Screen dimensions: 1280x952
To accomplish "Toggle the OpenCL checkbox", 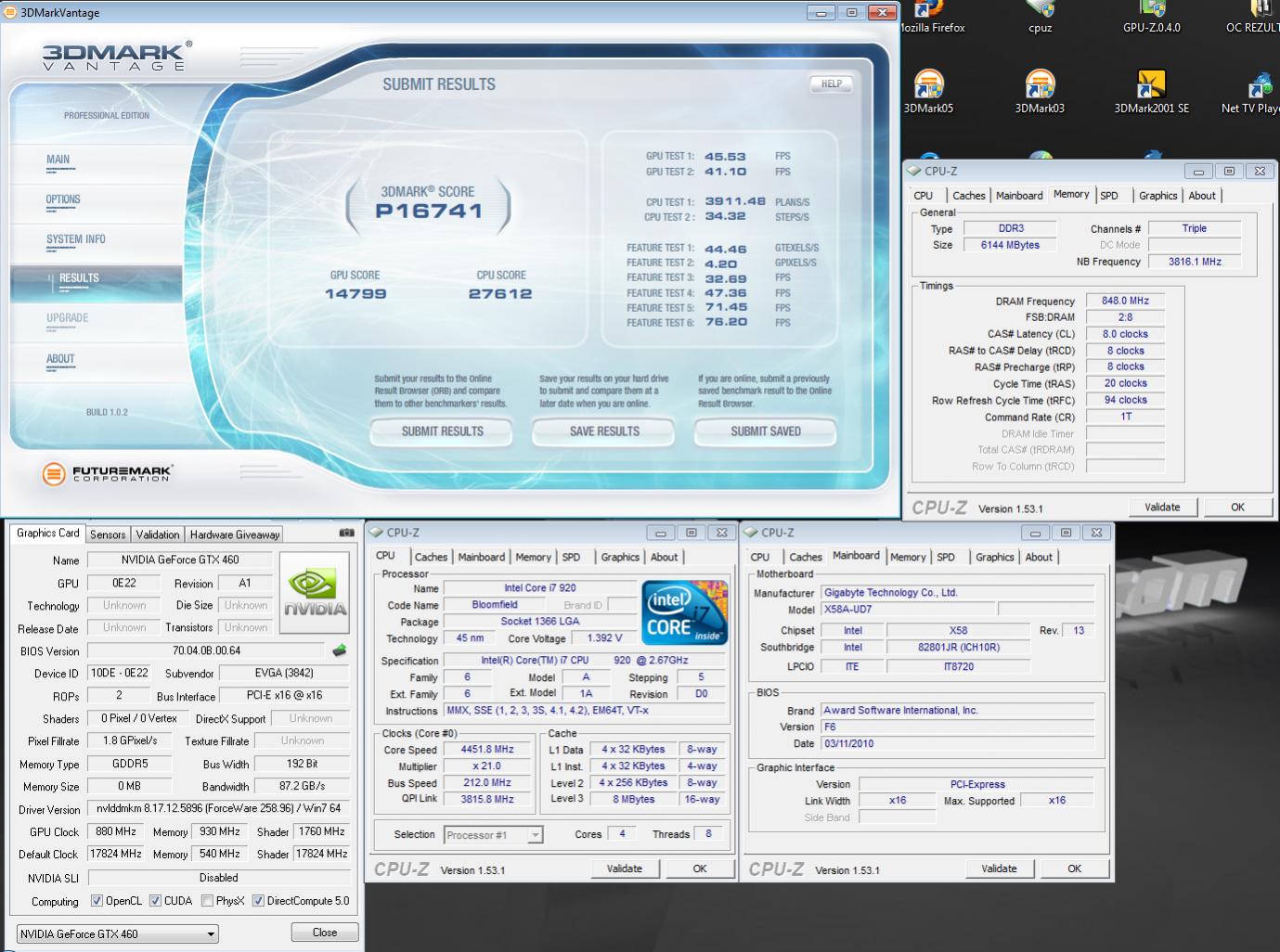I will [97, 901].
